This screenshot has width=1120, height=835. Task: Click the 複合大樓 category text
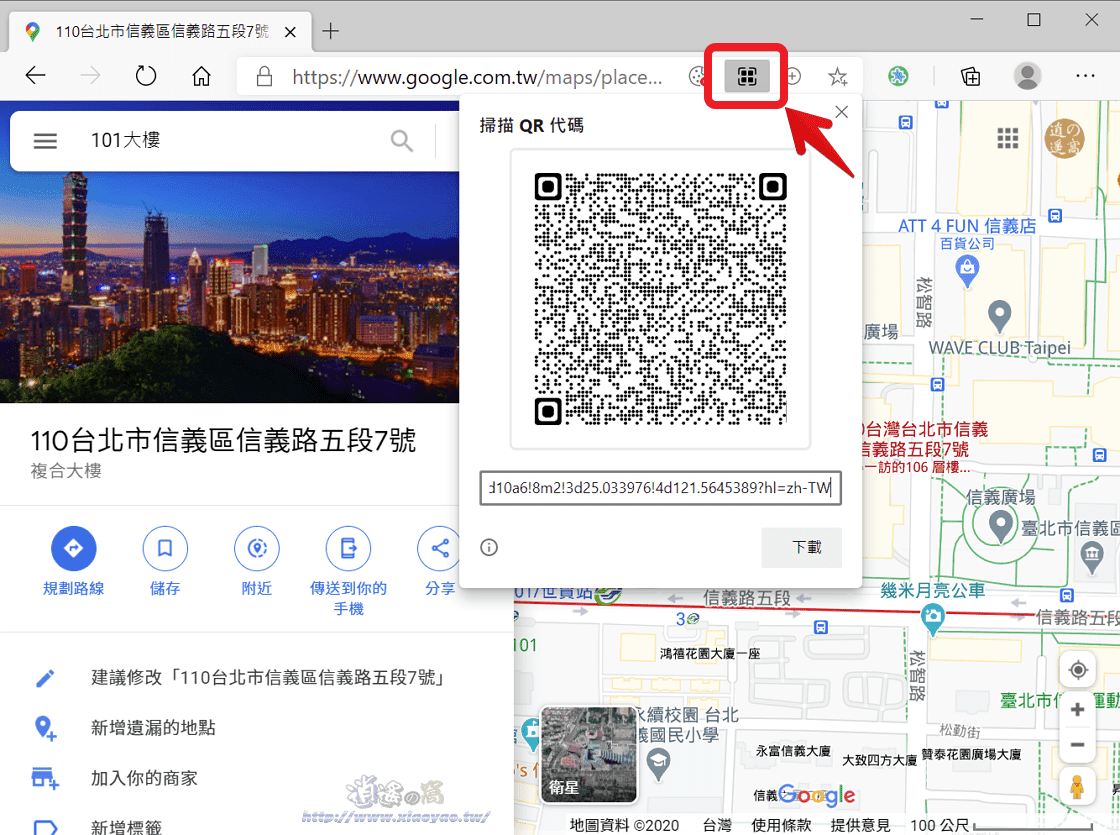tap(66, 471)
